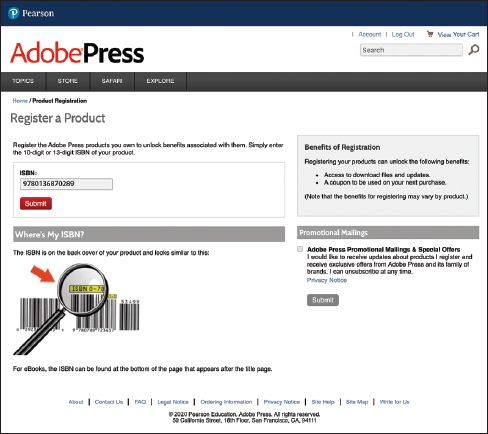Click the red Submit button under ISBN
This screenshot has height=434, width=488.
36,204
